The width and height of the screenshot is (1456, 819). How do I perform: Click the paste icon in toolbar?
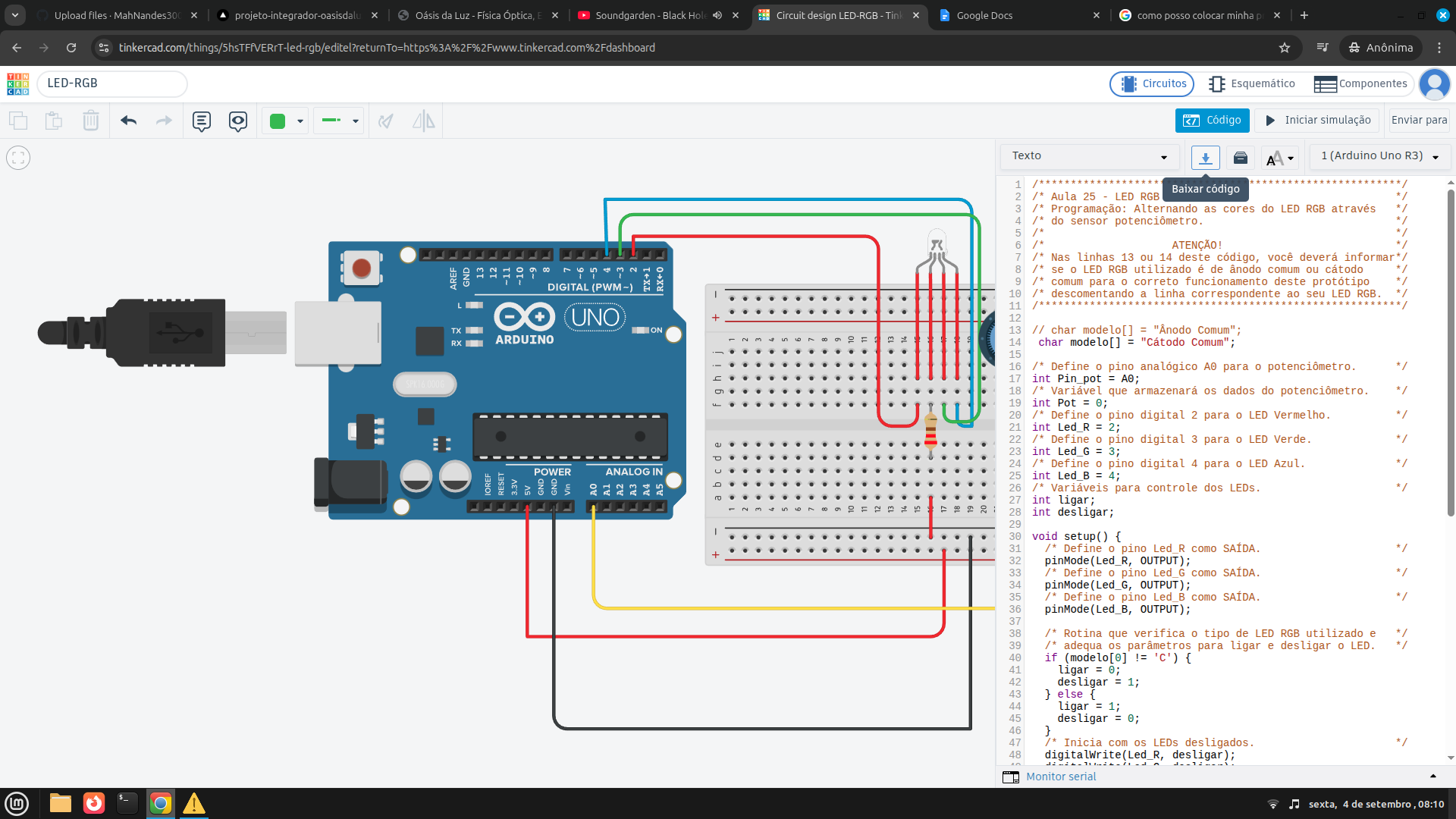[54, 121]
